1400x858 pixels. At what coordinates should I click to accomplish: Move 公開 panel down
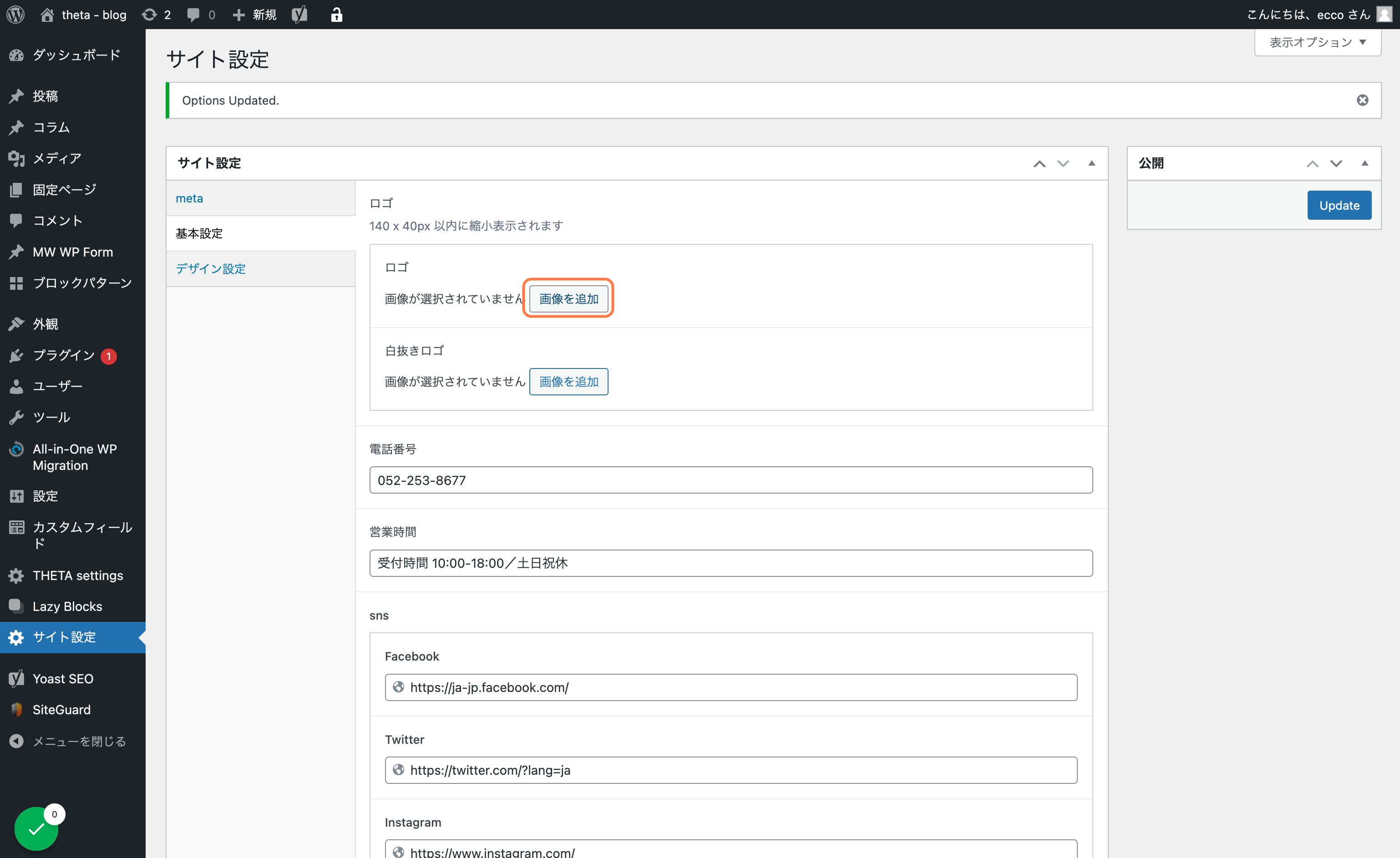[1336, 163]
